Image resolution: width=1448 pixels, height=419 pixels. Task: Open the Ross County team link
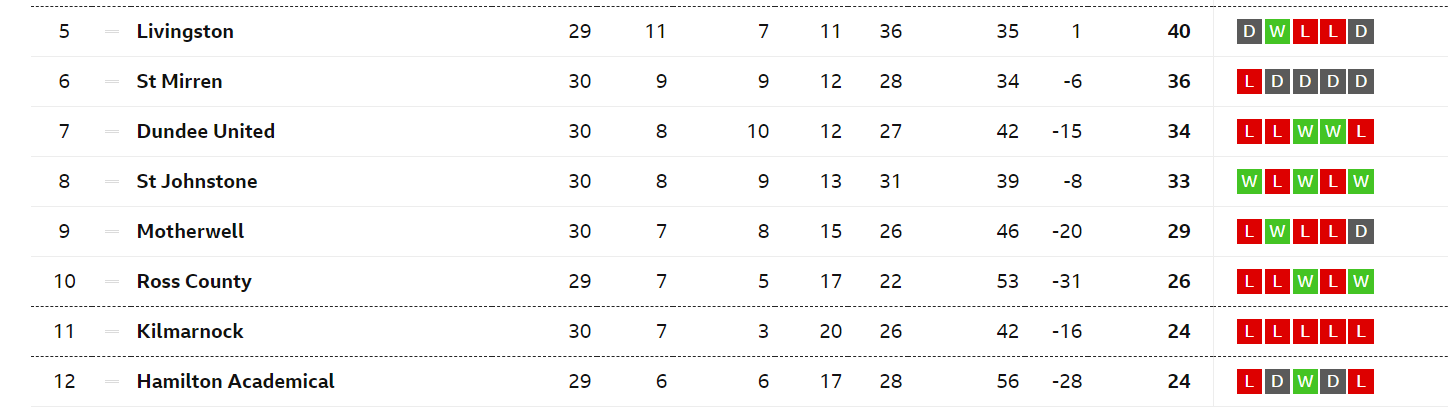click(x=194, y=281)
